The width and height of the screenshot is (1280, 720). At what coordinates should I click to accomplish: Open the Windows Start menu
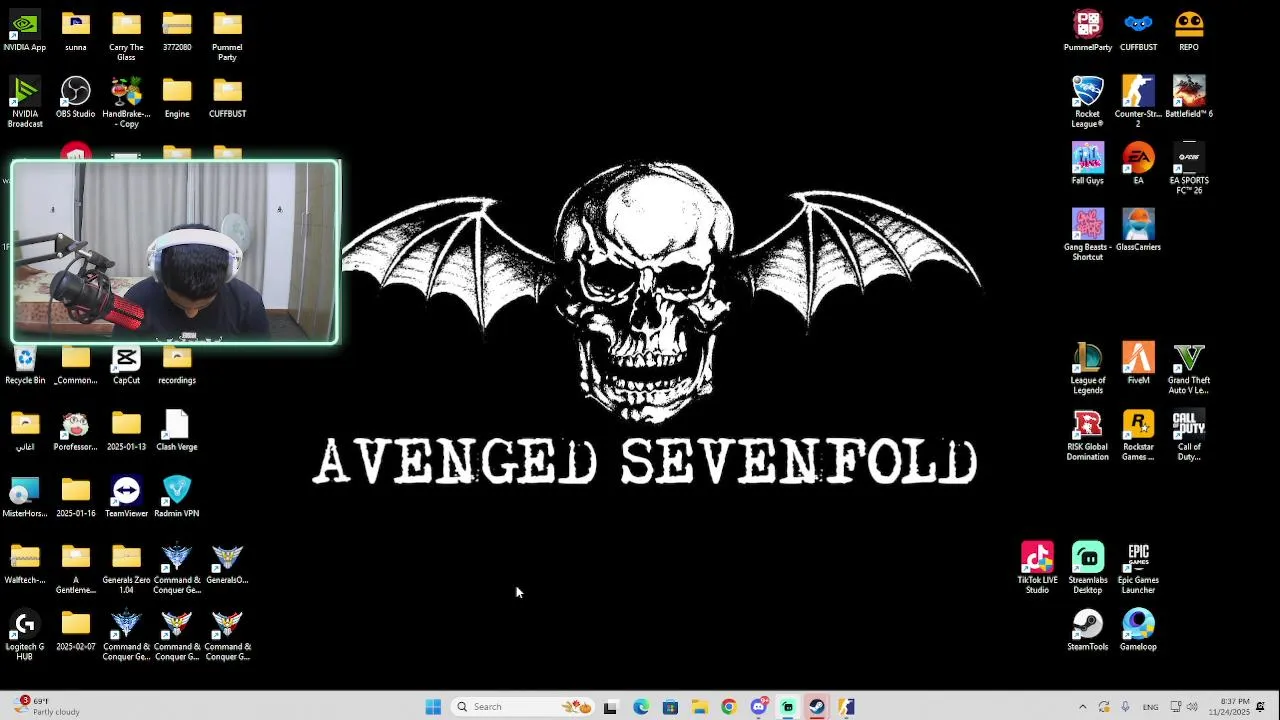click(433, 707)
